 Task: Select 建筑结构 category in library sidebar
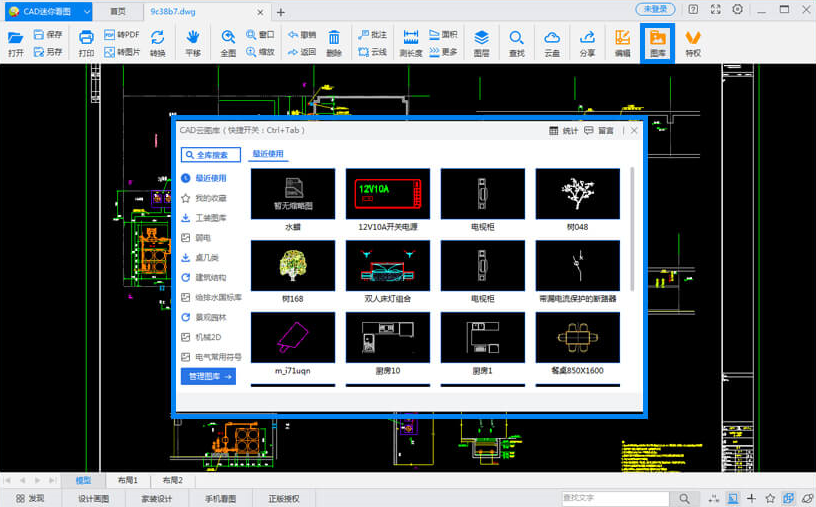tap(210, 277)
